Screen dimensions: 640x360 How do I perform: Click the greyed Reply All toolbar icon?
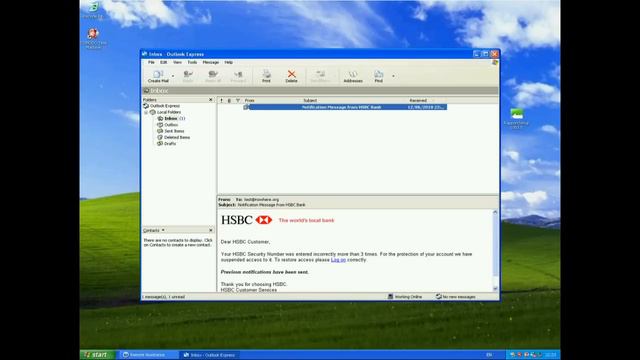[x=213, y=76]
